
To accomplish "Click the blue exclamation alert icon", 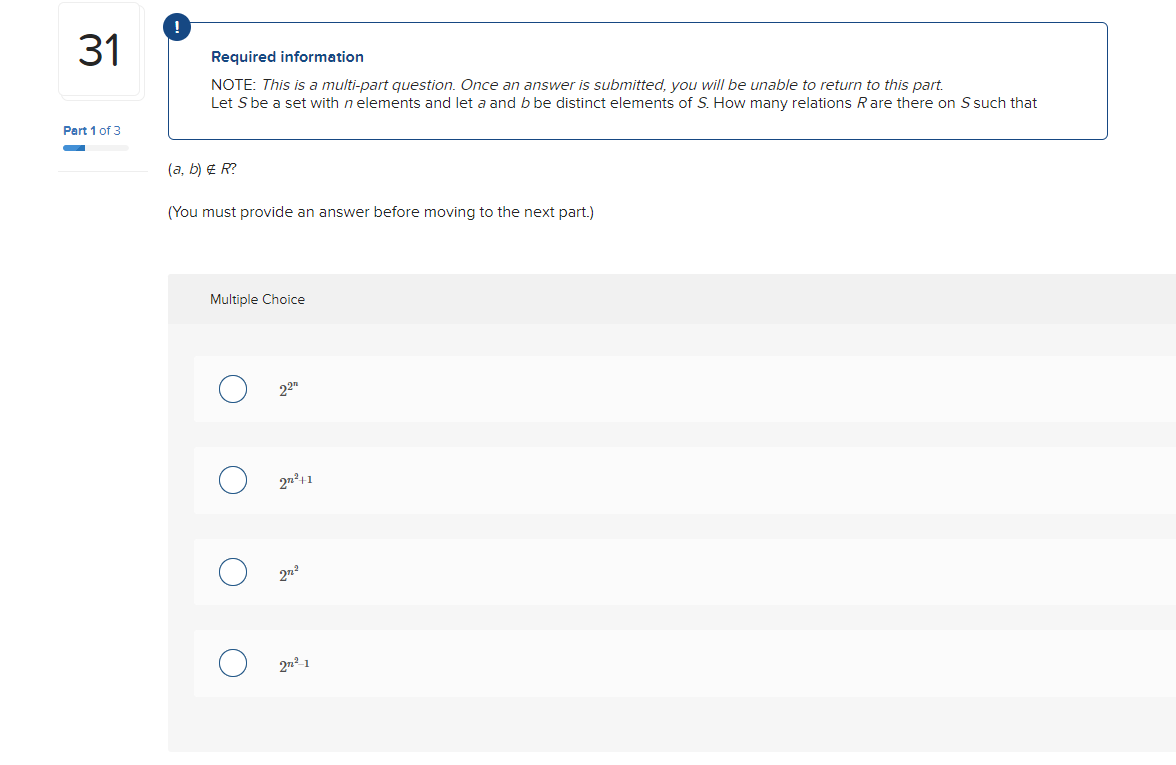I will click(176, 27).
